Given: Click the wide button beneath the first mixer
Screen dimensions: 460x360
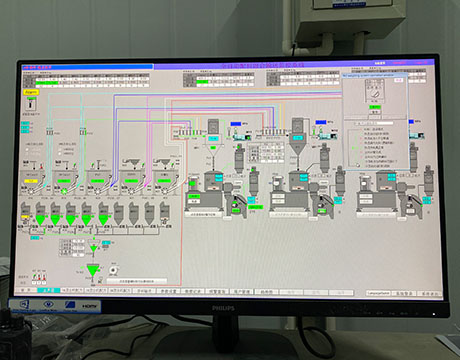Looking at the screenshot, I should click(203, 215).
